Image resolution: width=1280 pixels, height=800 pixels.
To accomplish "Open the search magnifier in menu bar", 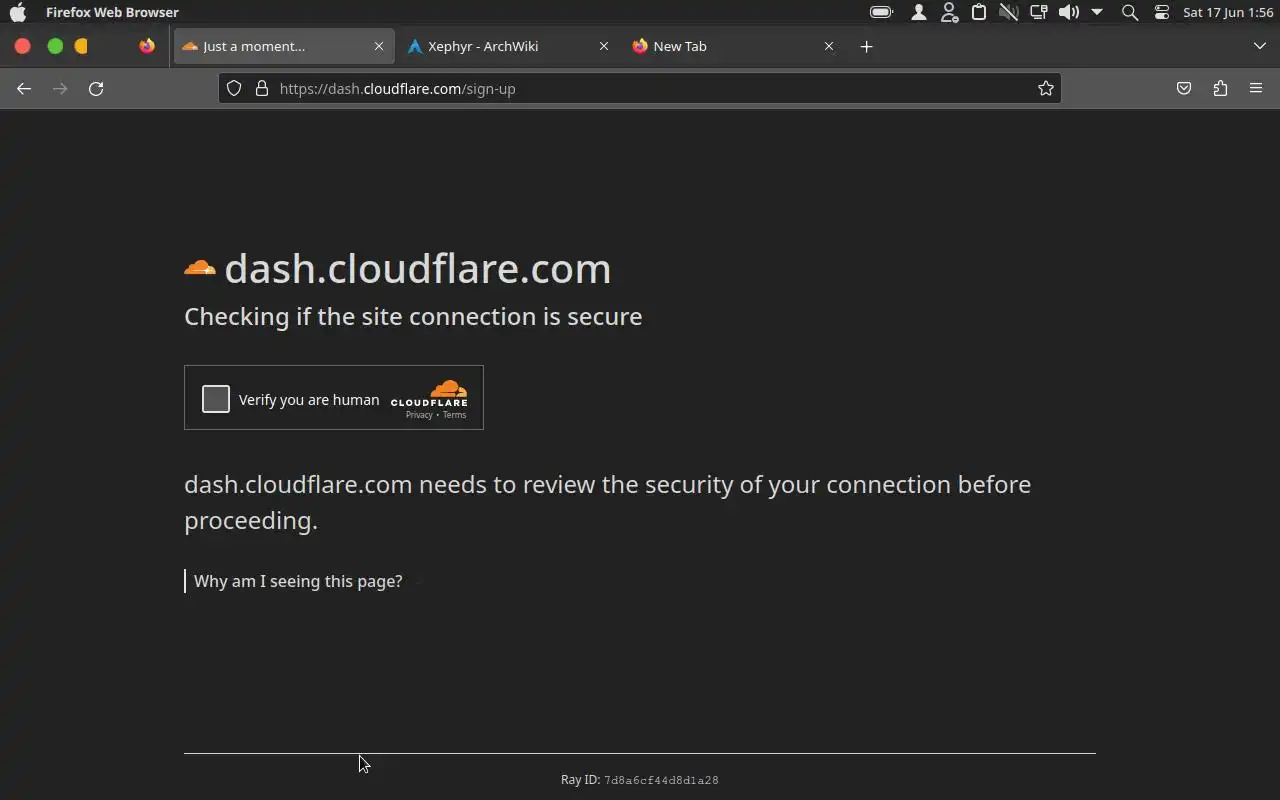I will pos(1130,12).
